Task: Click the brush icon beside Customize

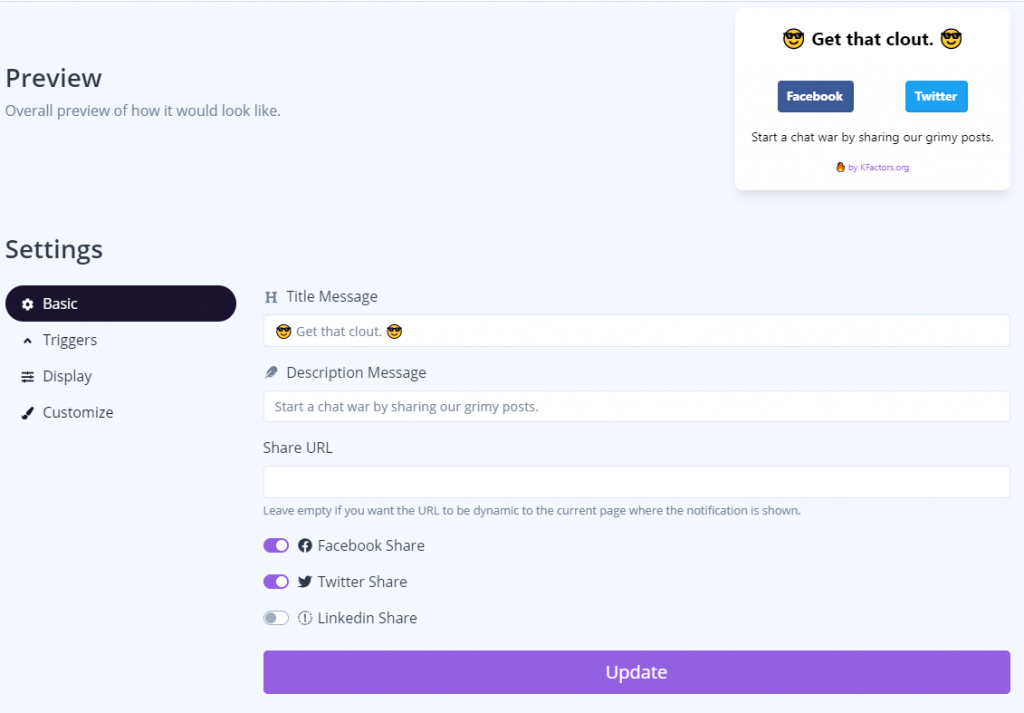Action: pyautogui.click(x=27, y=413)
